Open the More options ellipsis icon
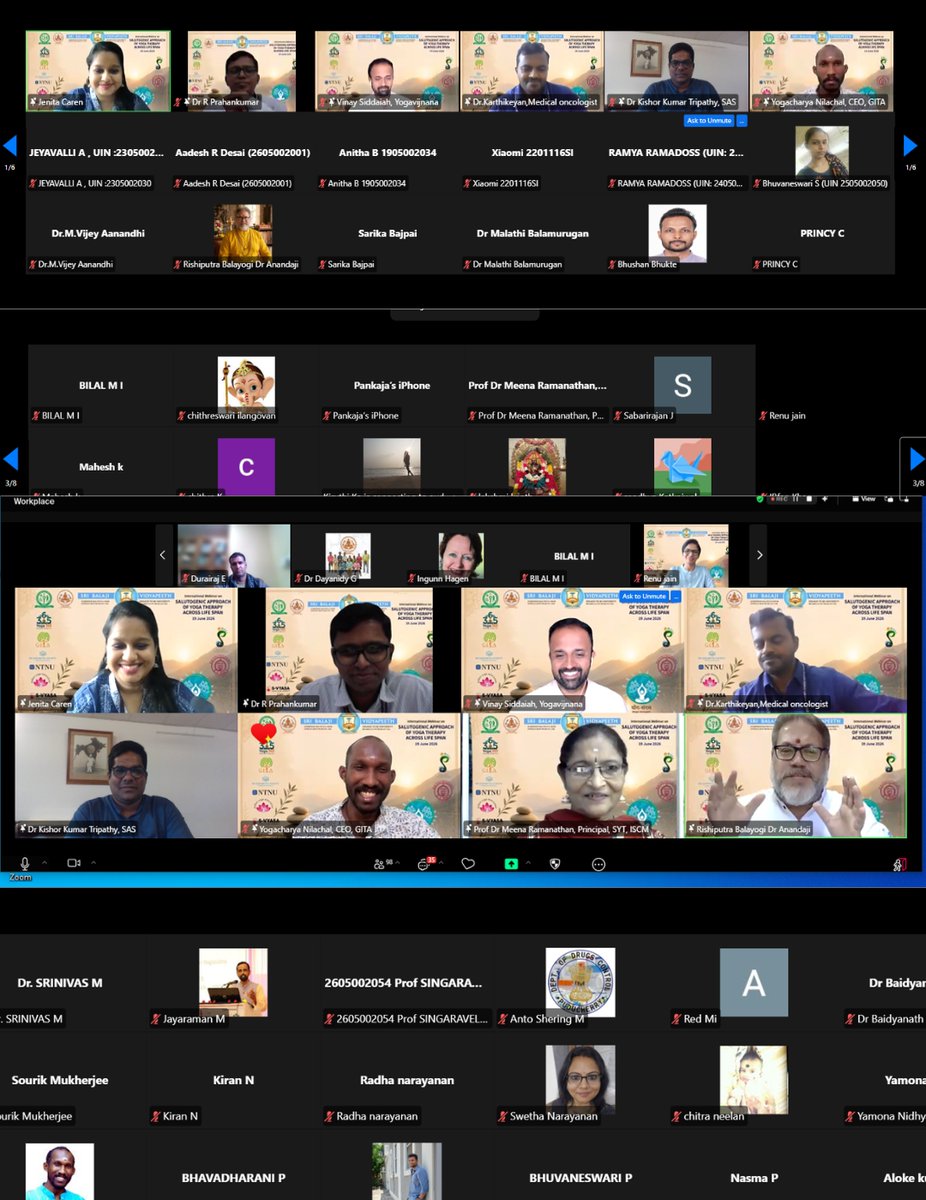Image resolution: width=926 pixels, height=1200 pixels. pos(599,863)
